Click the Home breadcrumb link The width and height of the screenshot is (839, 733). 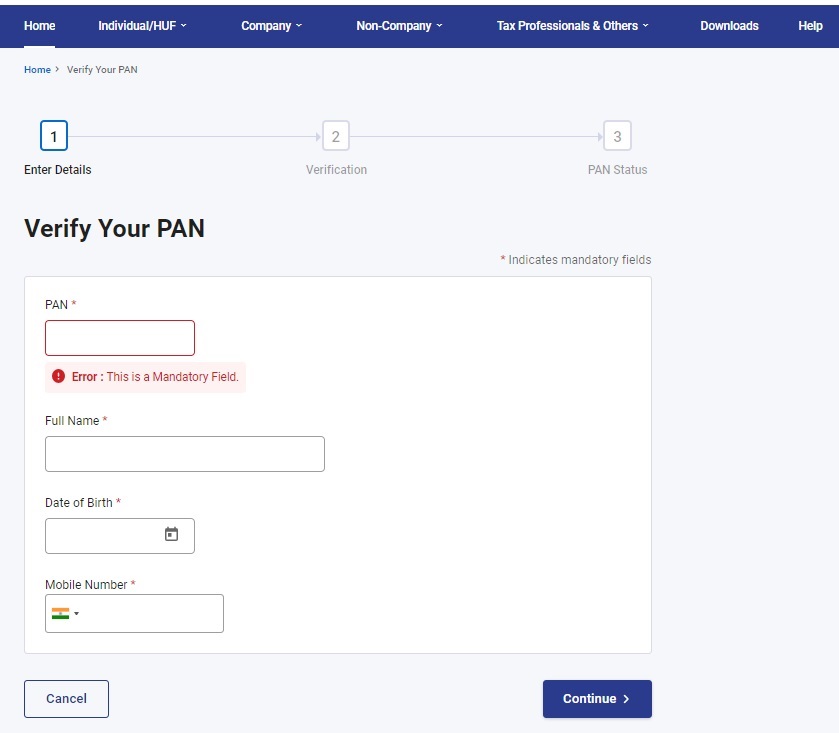pos(37,70)
